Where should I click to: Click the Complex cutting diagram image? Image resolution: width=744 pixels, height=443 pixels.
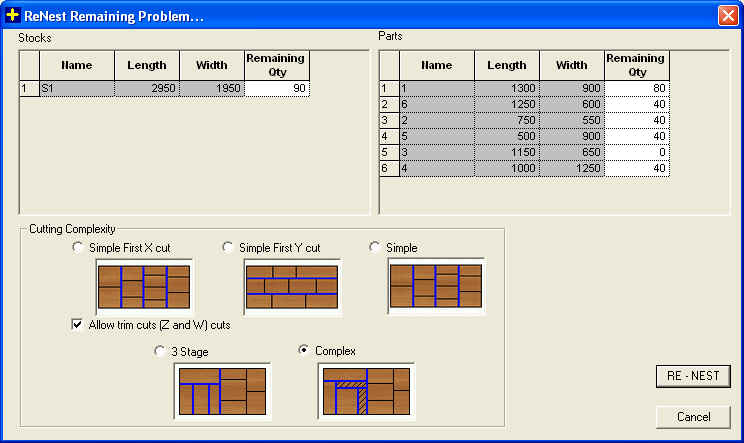[x=365, y=390]
